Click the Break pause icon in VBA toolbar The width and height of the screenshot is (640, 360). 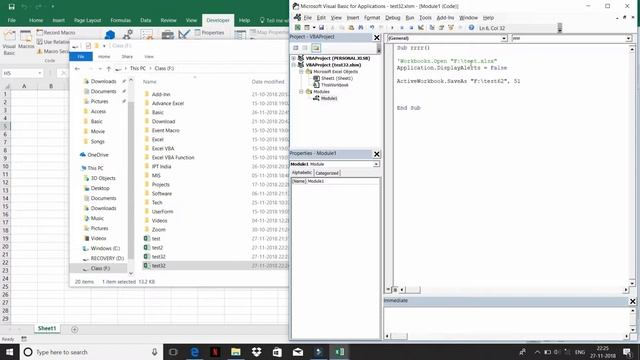coord(402,28)
